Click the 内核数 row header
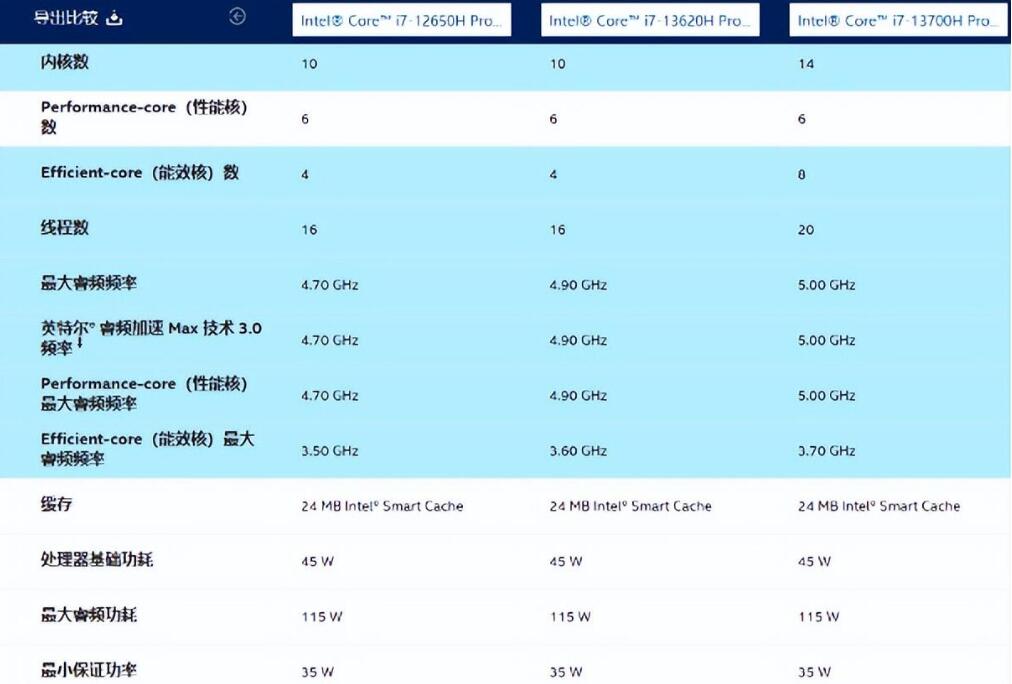1012x684 pixels. 60,63
